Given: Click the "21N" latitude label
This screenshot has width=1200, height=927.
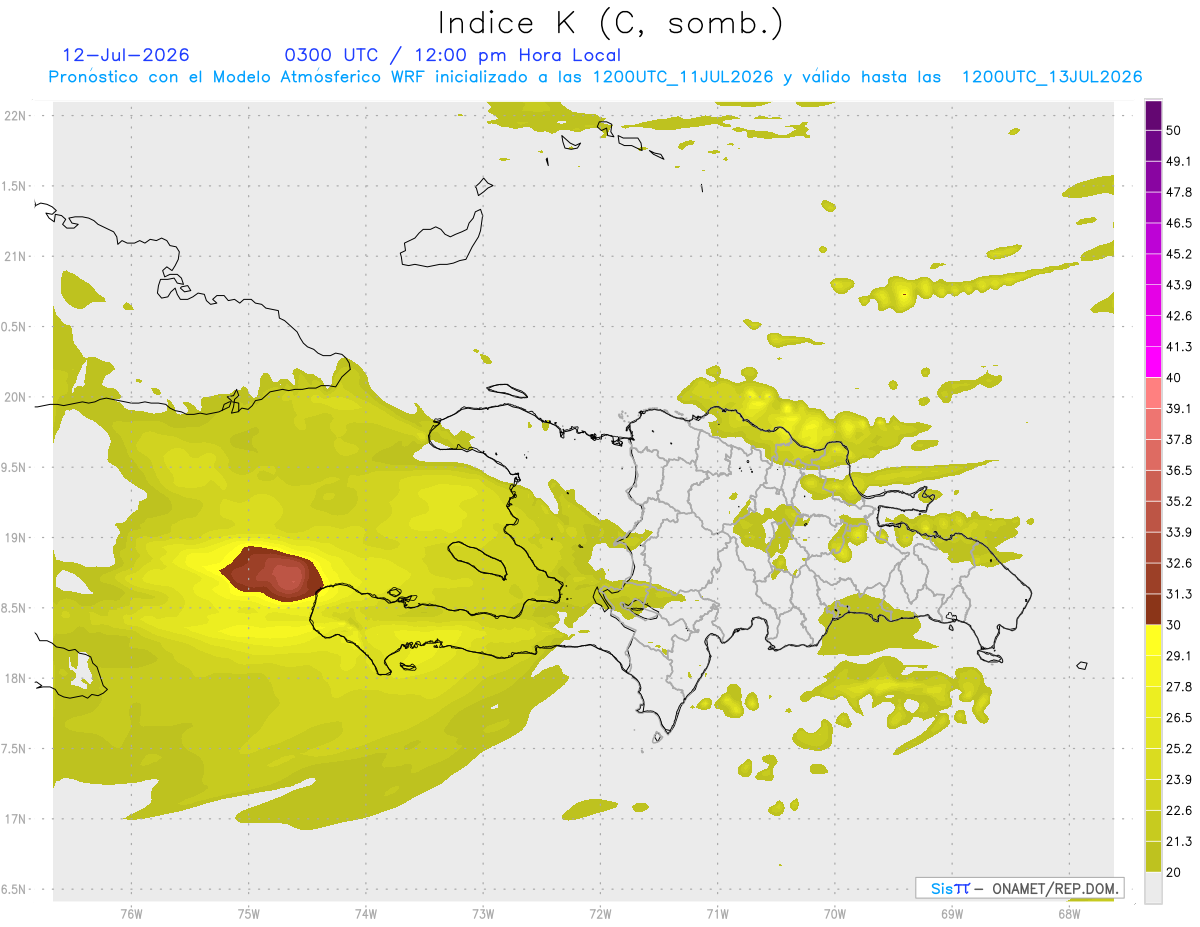Looking at the screenshot, I should pyautogui.click(x=15, y=256).
